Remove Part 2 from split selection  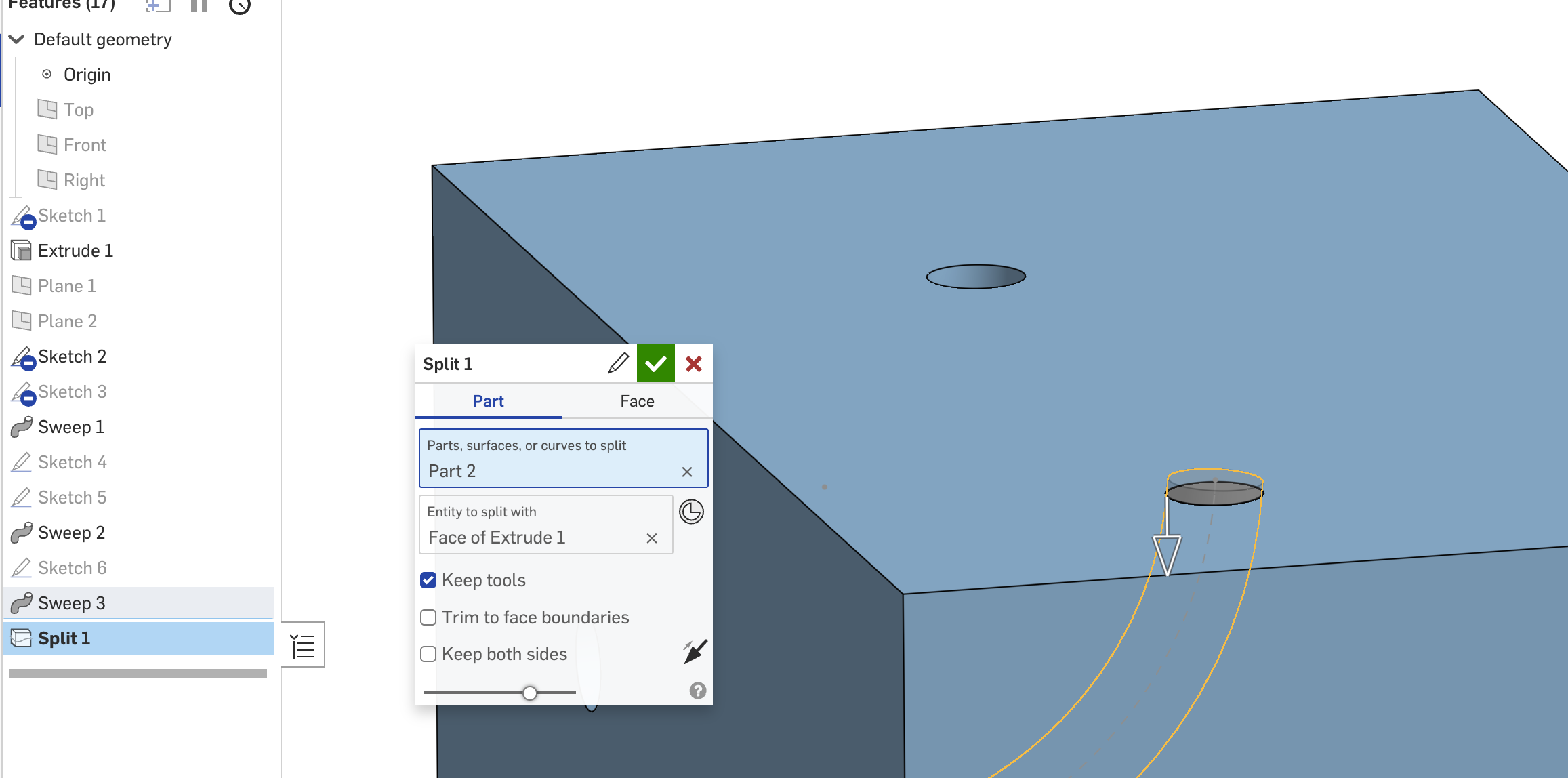(686, 472)
